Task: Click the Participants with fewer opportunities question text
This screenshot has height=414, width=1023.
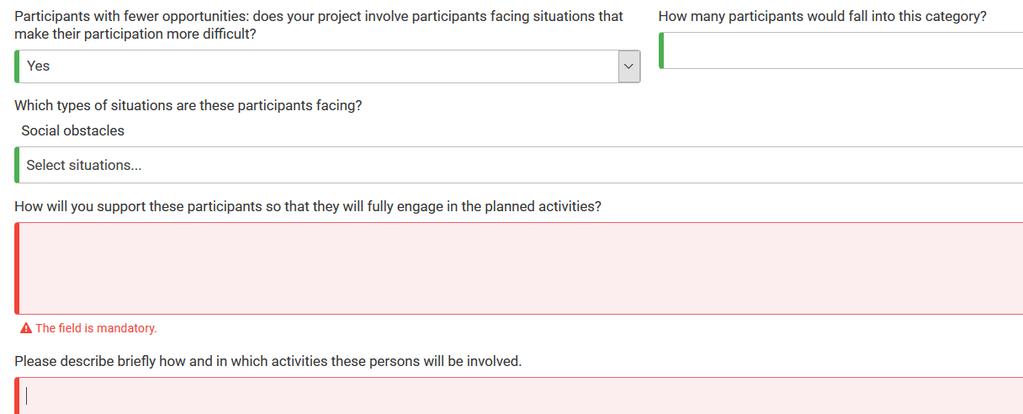Action: [x=318, y=25]
